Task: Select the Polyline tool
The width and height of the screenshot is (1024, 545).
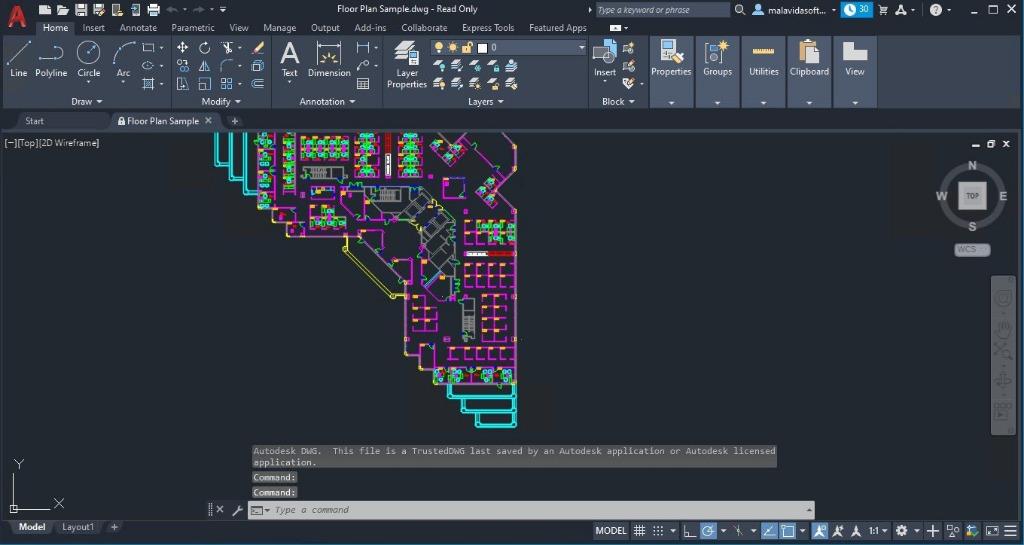Action: click(51, 59)
